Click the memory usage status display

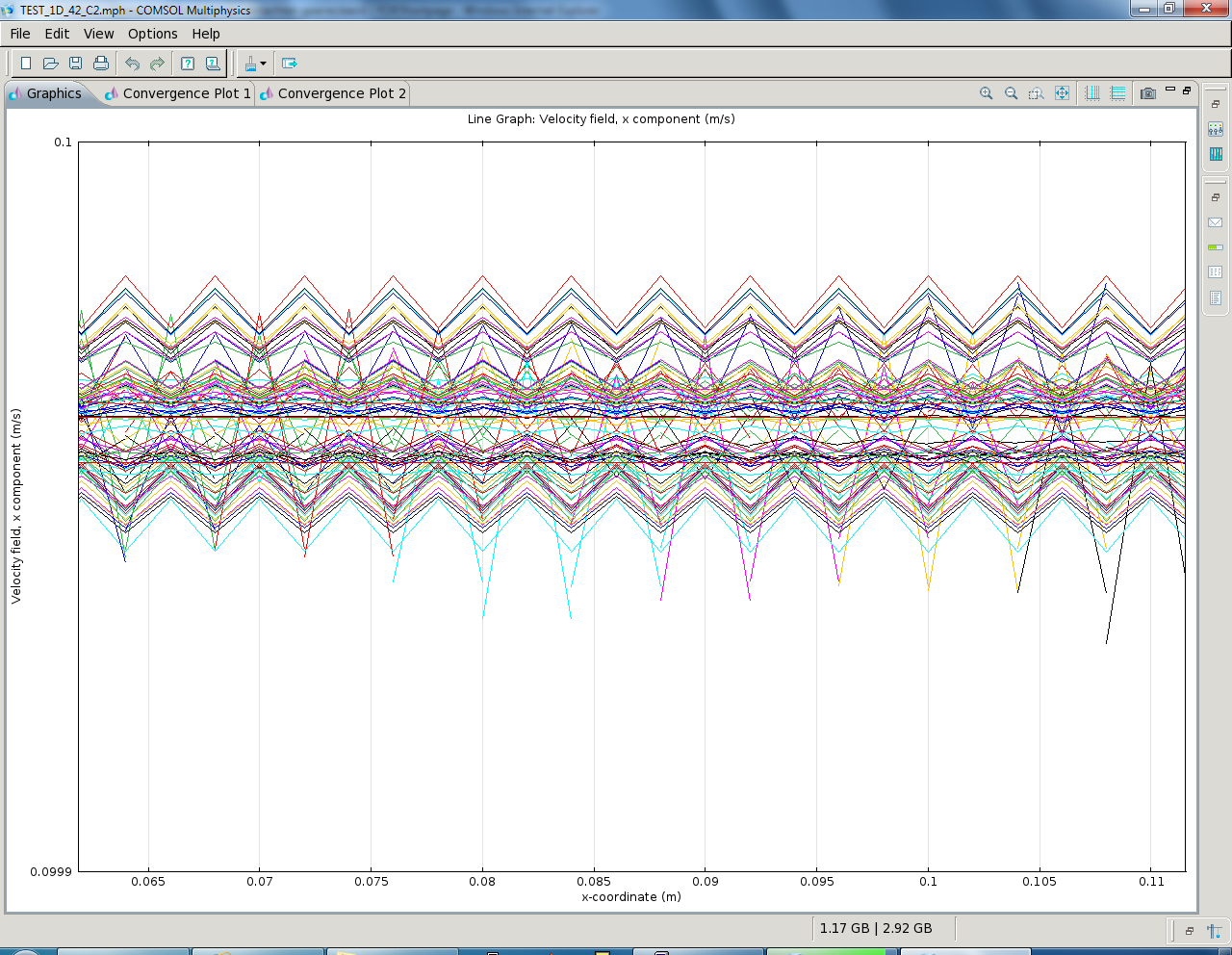coord(876,928)
